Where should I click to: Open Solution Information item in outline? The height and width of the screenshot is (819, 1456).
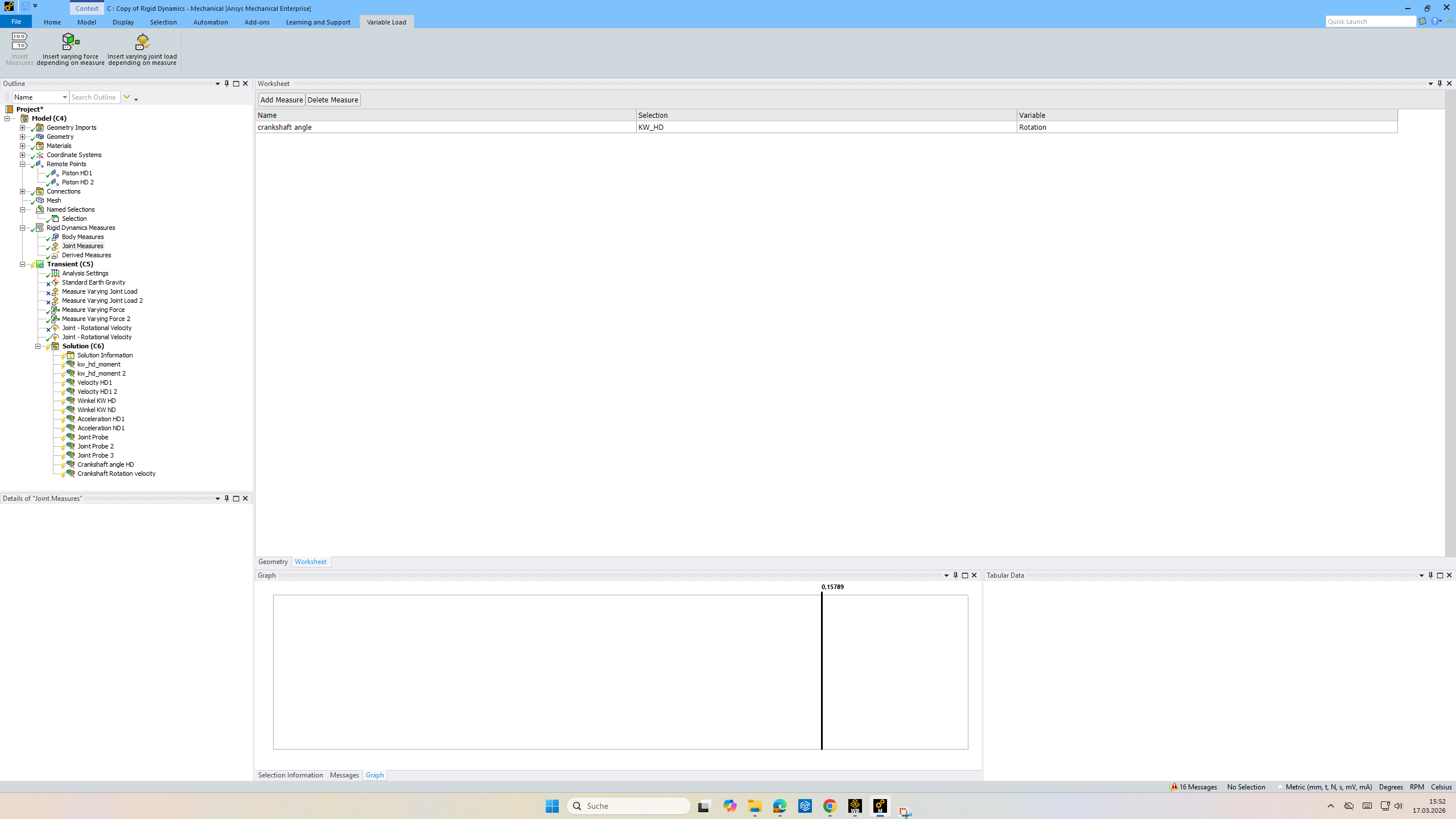(105, 355)
